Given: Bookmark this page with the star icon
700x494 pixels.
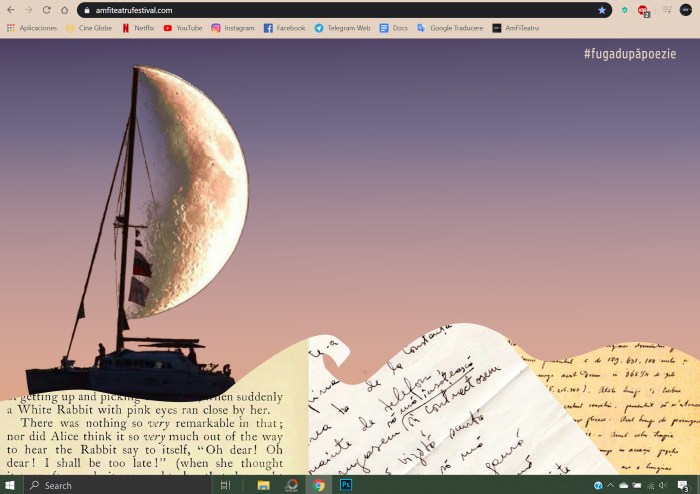Looking at the screenshot, I should (601, 10).
